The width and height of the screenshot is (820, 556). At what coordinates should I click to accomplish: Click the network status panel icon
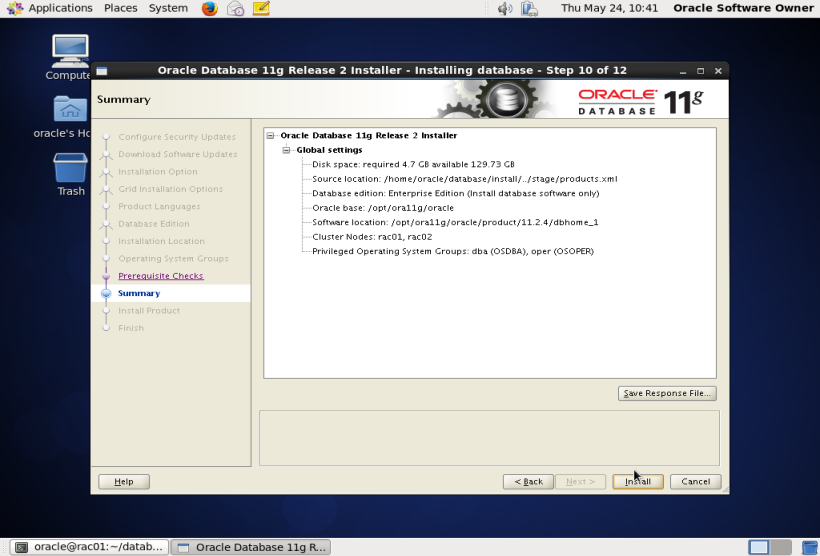click(529, 8)
